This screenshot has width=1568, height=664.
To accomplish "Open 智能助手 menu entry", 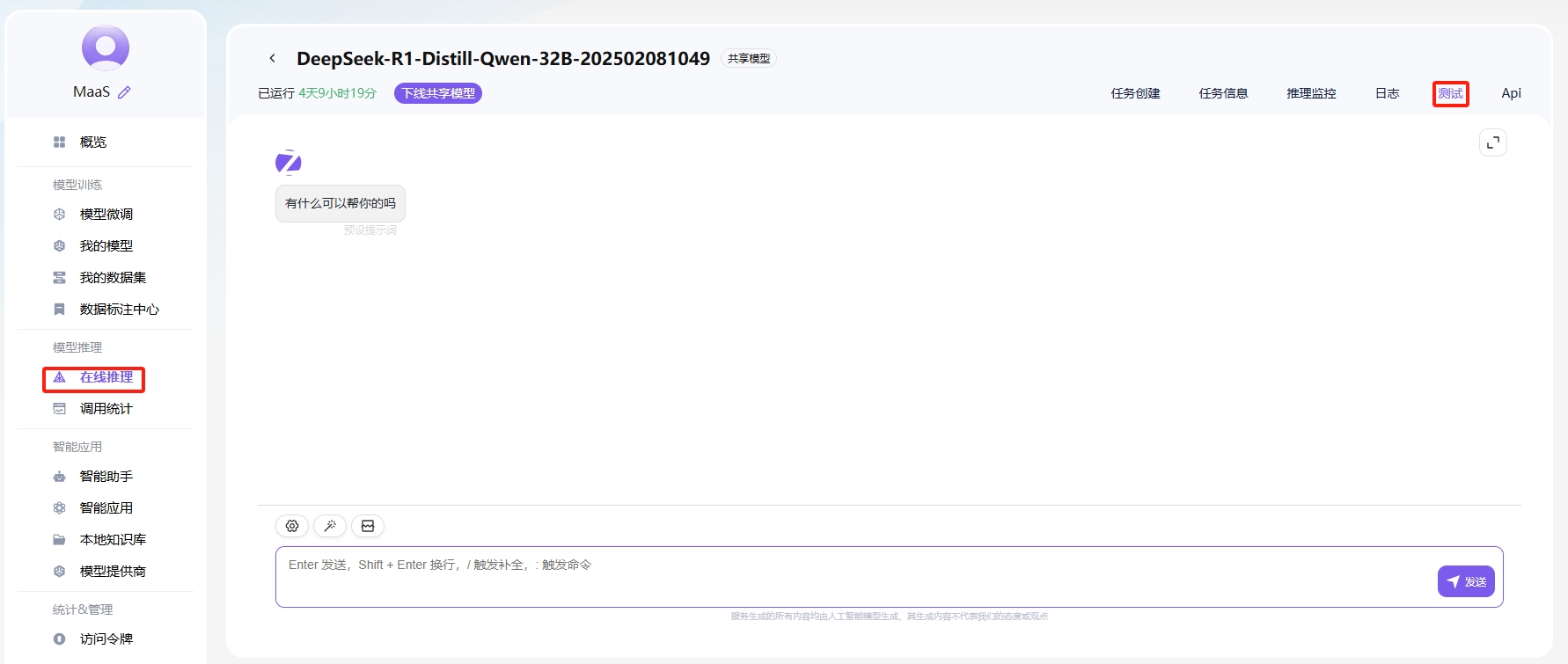I will click(x=106, y=476).
